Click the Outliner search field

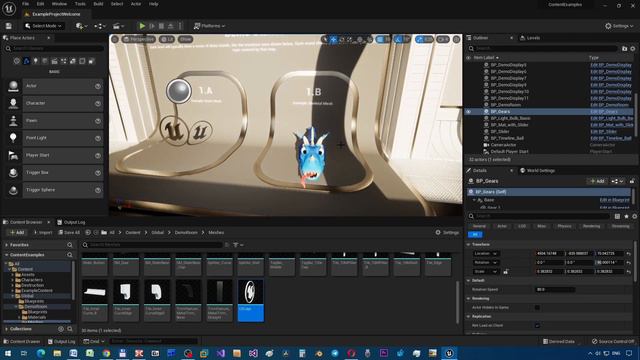coord(543,49)
